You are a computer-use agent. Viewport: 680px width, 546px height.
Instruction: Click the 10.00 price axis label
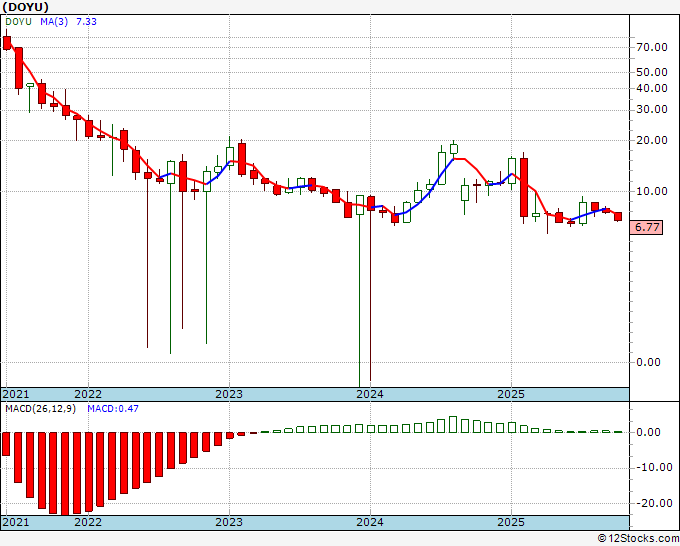[x=652, y=191]
